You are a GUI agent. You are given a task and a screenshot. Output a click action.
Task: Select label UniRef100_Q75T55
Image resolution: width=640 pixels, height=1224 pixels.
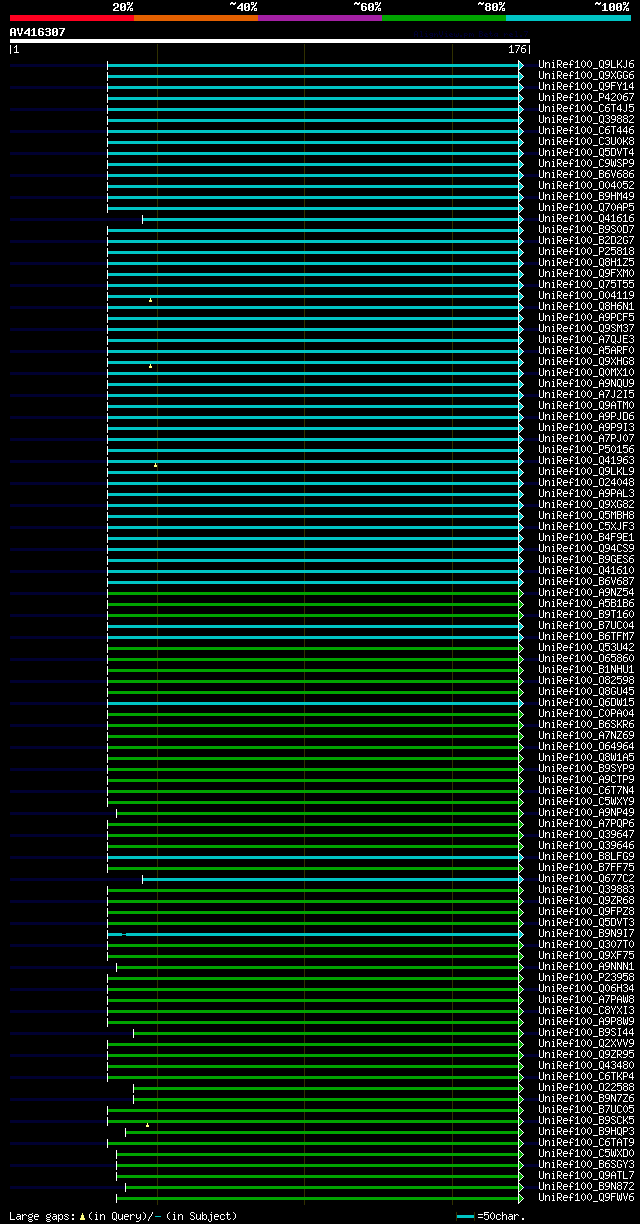(586, 284)
